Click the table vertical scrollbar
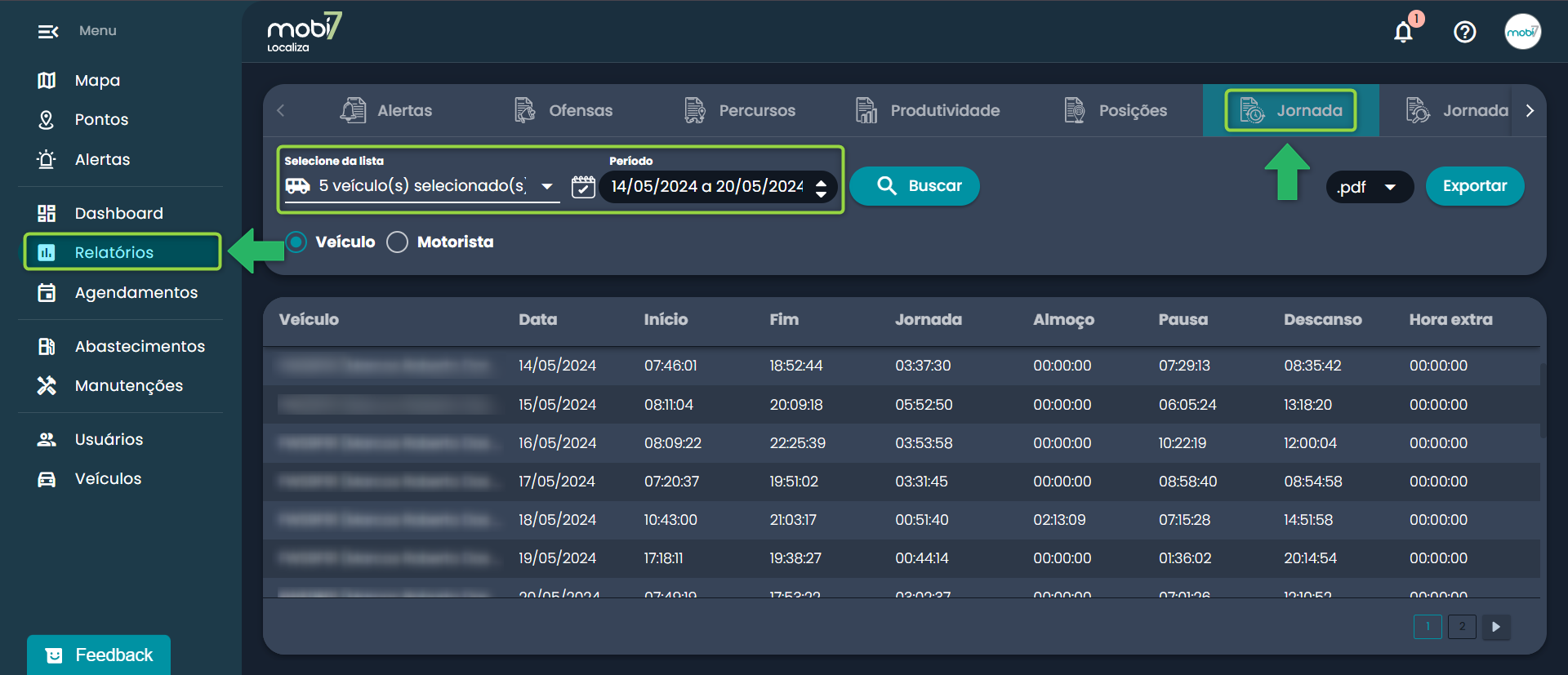Screen dimensions: 1568x675 click(1543, 402)
